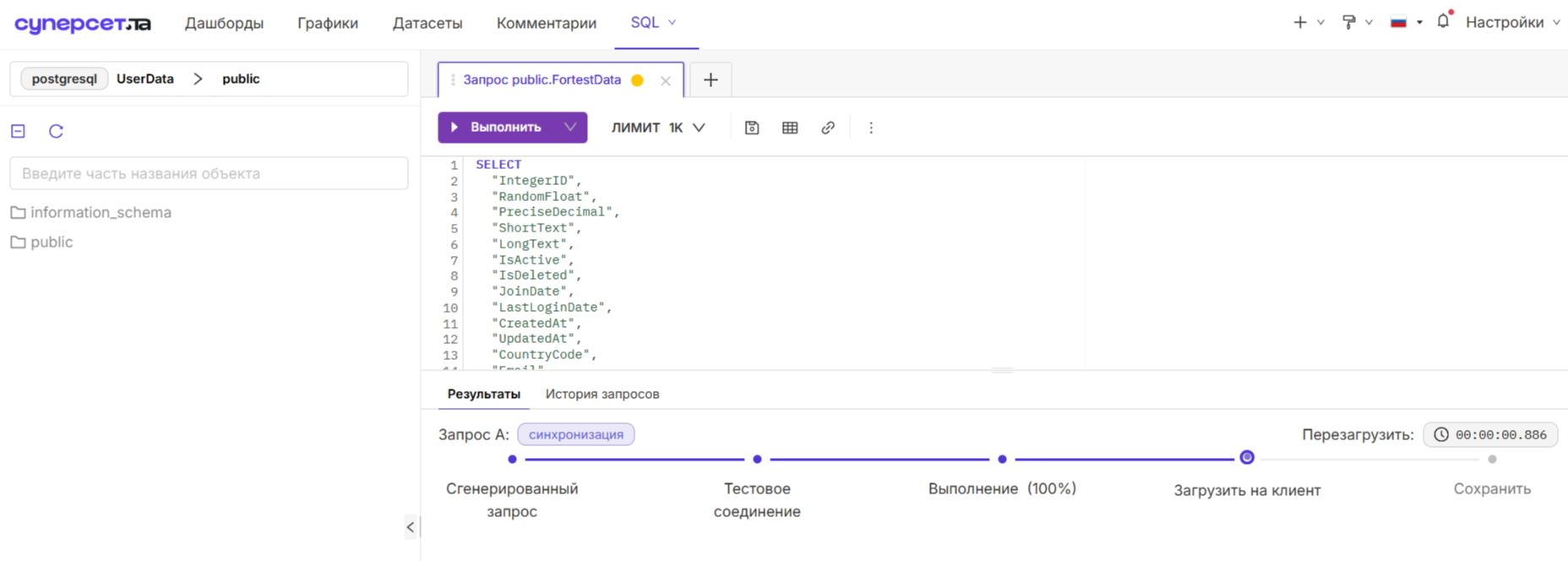Screen dimensions: 1568x561
Task: Click the 00:00:00.886 timer button
Action: click(x=1490, y=434)
